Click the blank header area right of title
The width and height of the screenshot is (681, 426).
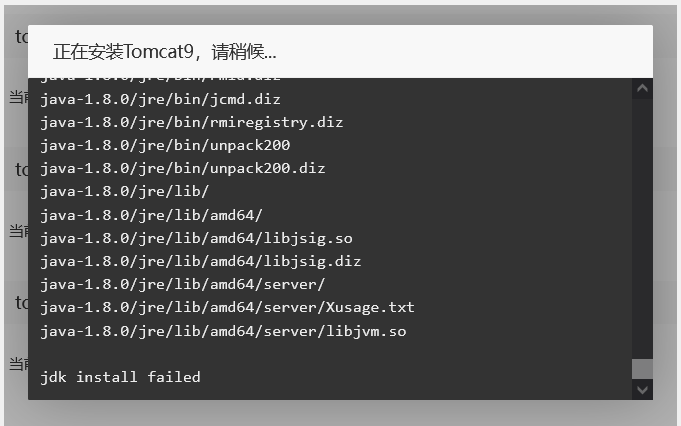point(464,52)
